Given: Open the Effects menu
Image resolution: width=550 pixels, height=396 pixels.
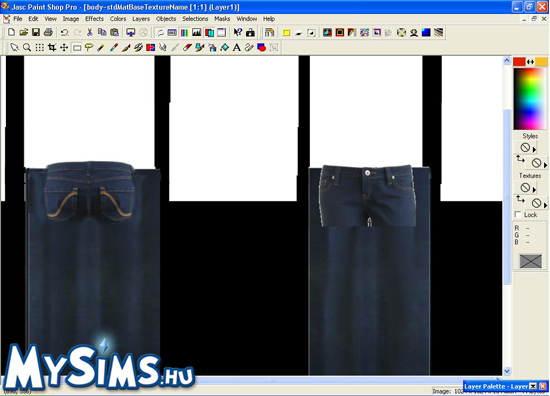Looking at the screenshot, I should click(x=94, y=19).
